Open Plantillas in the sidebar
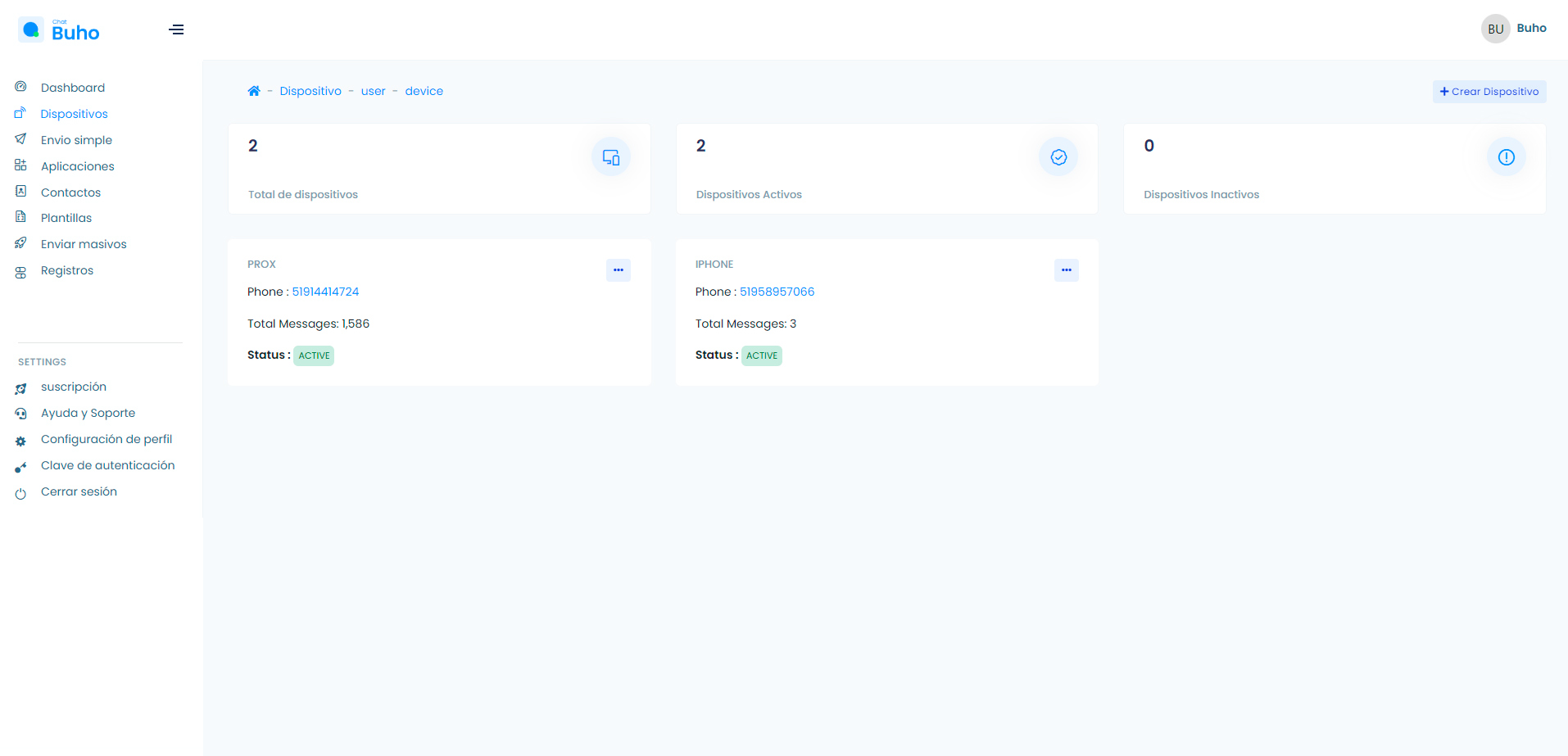 (x=66, y=218)
